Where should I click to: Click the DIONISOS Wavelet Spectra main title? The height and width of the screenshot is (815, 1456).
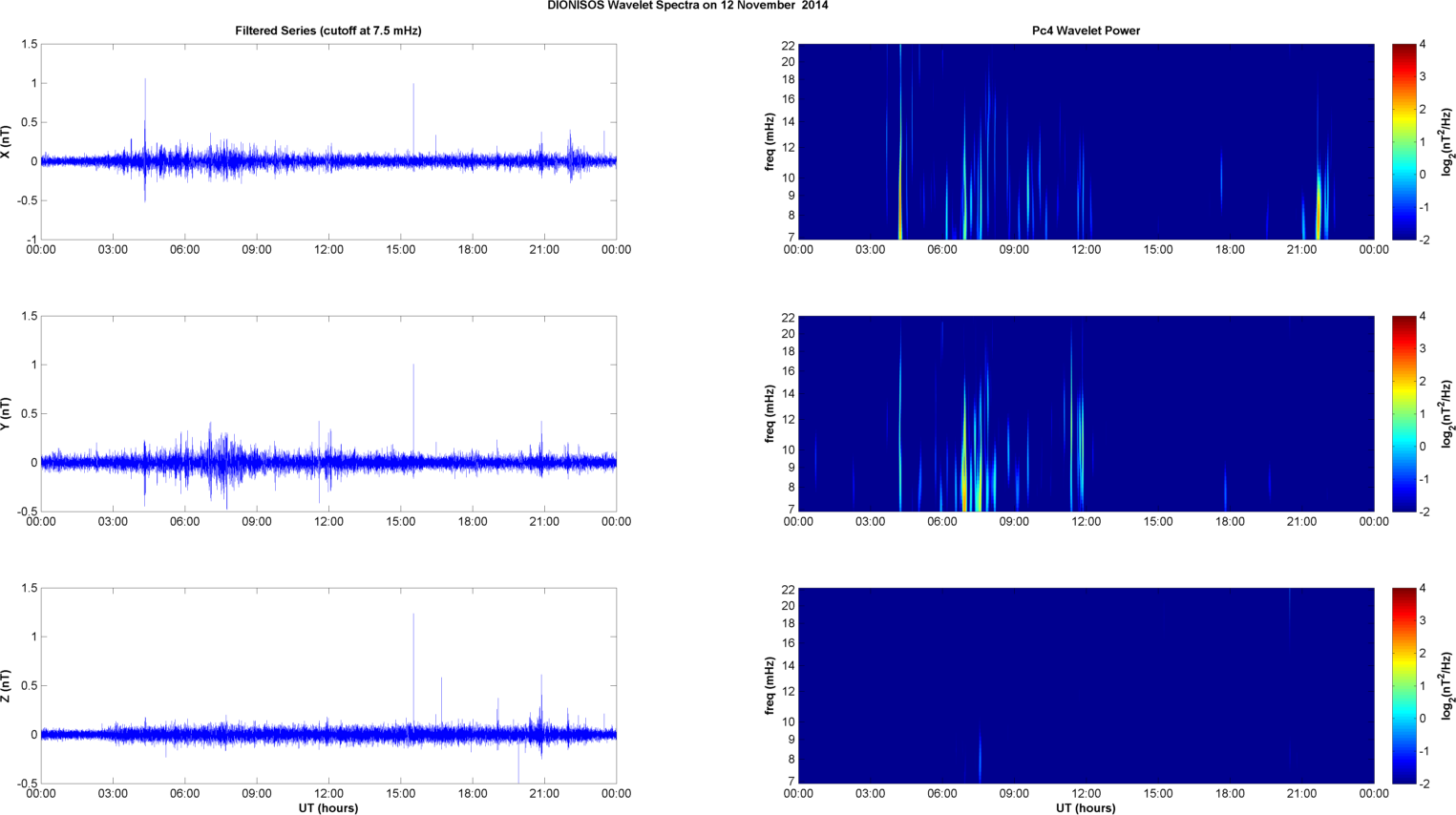(687, 6)
